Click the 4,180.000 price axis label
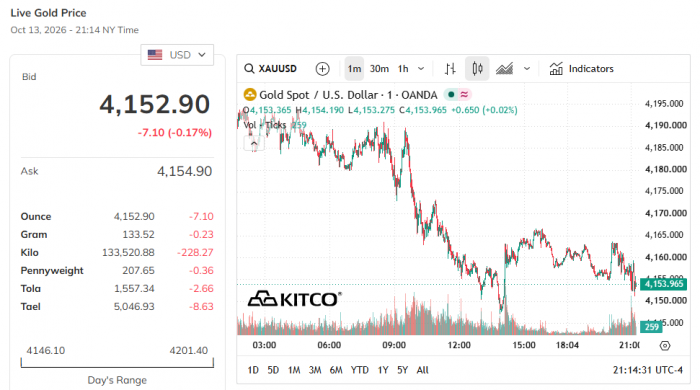This screenshot has height=390, width=700. click(666, 169)
